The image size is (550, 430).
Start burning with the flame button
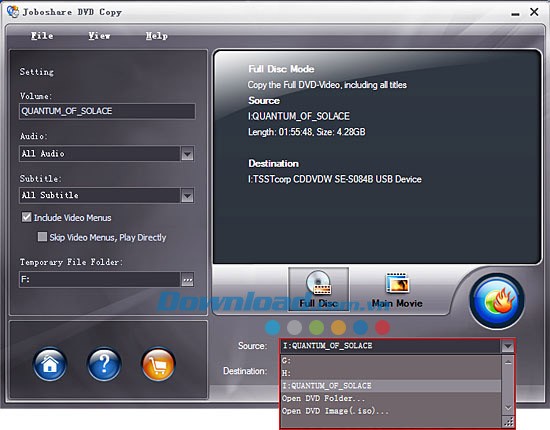497,301
